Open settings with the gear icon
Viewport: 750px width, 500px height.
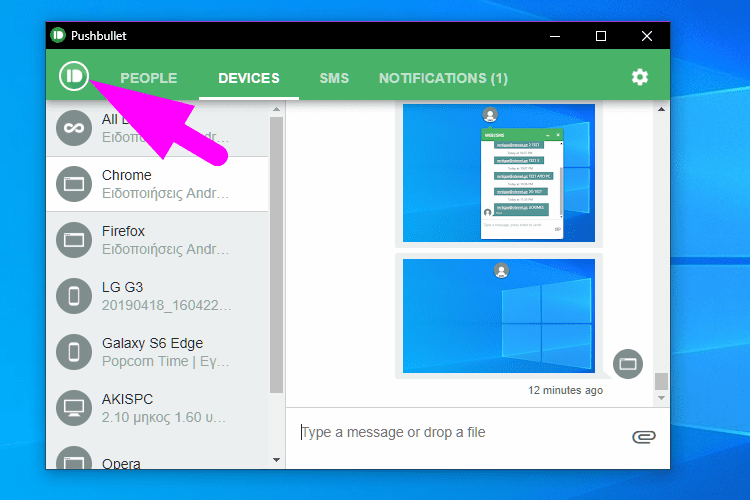640,77
